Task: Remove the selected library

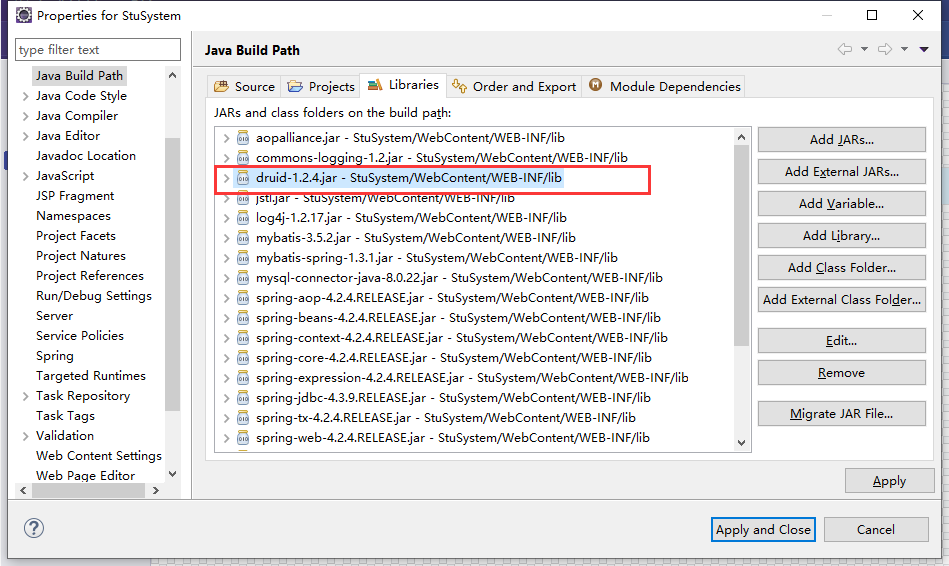Action: click(841, 373)
